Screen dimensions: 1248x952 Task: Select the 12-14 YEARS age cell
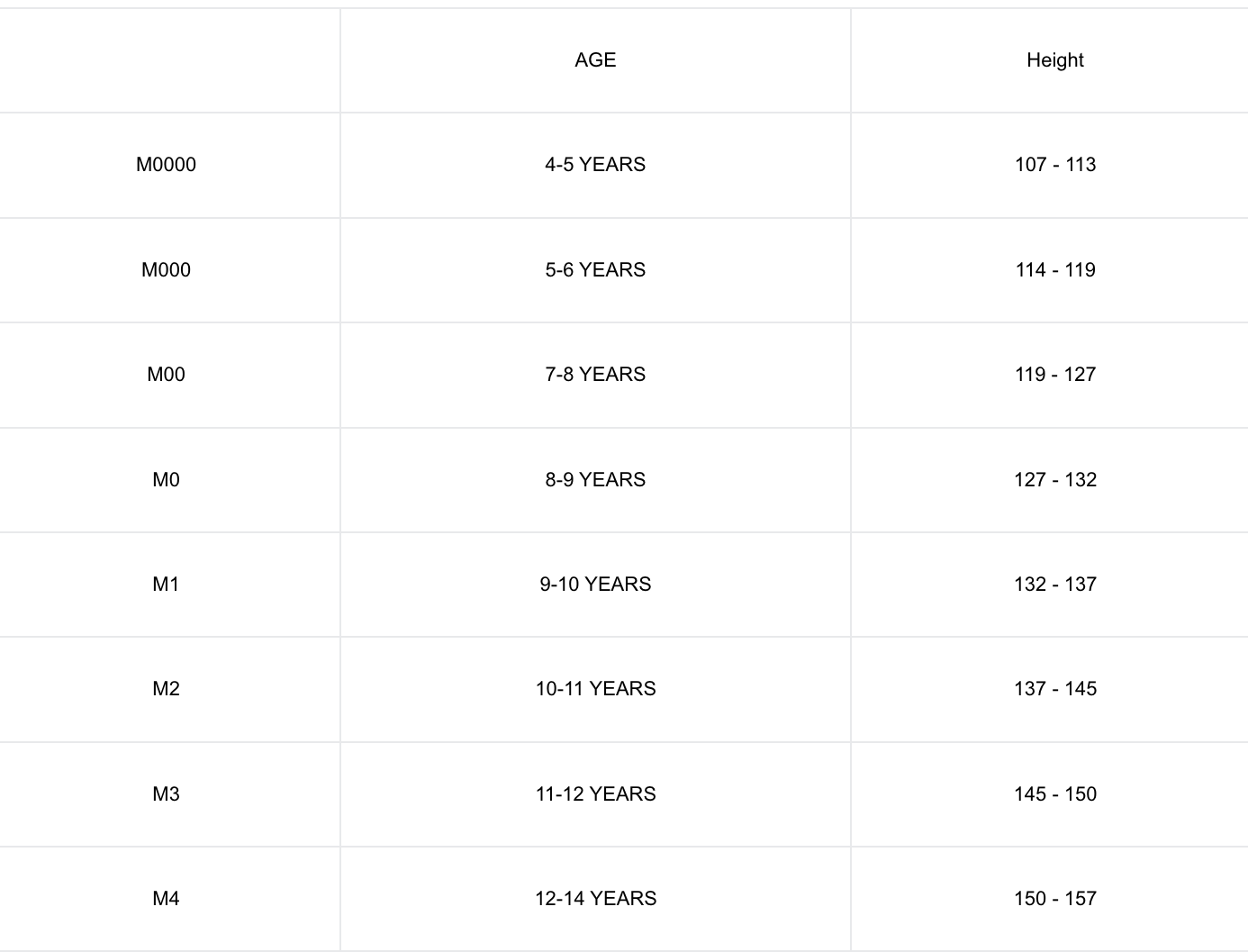click(x=595, y=899)
